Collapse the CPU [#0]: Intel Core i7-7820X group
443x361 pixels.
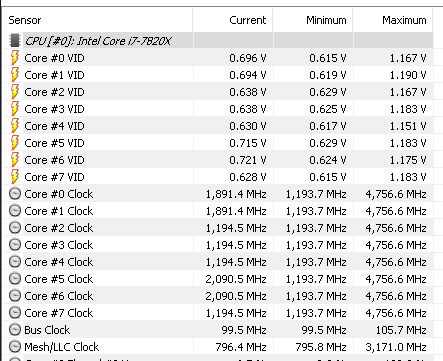tap(98, 41)
